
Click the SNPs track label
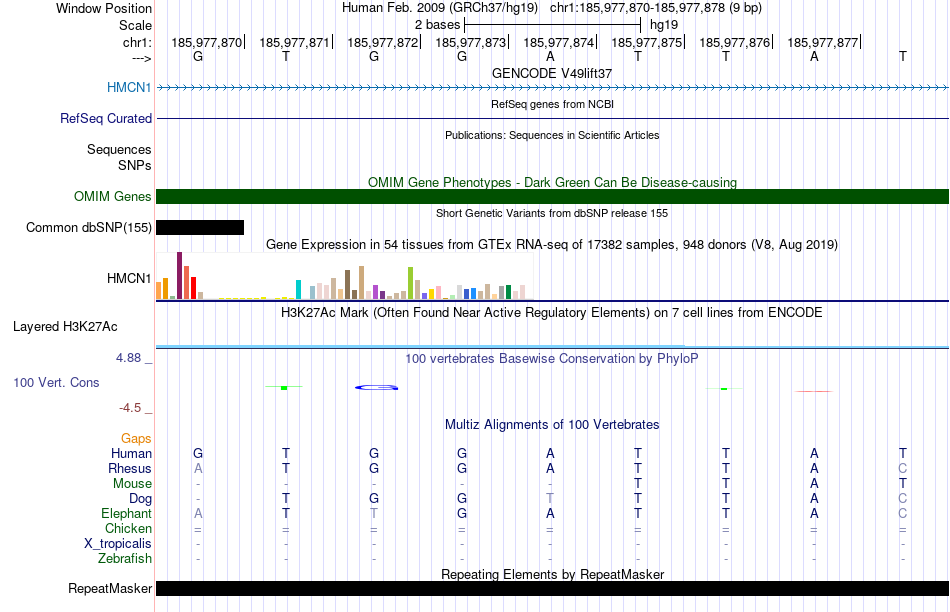click(135, 165)
